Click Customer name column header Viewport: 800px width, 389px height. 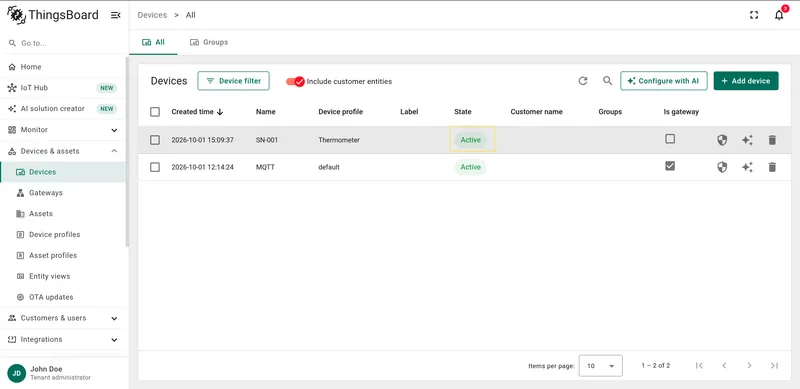pos(536,112)
